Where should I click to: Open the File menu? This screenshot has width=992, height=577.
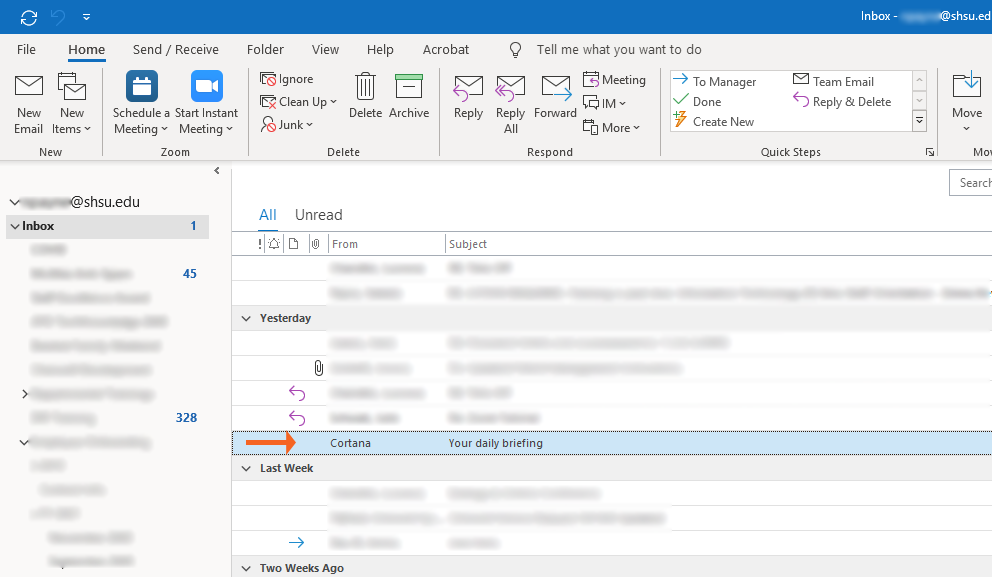point(26,50)
